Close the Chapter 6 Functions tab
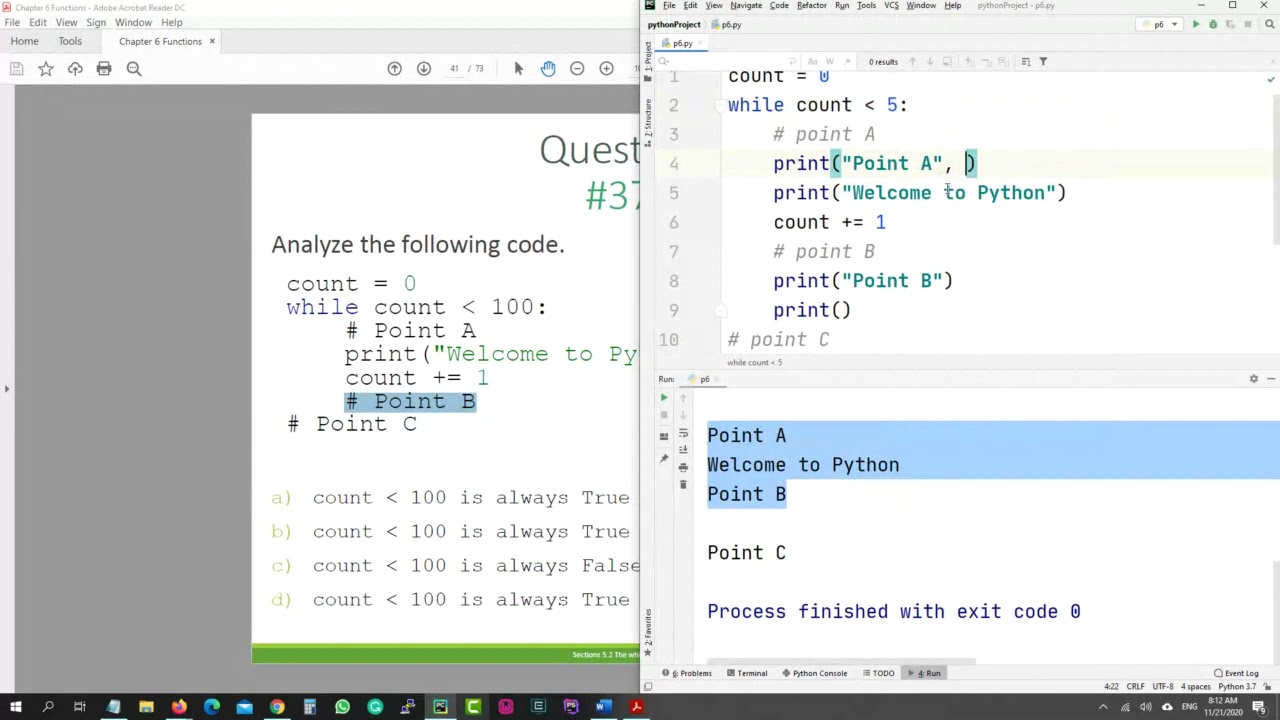Image resolution: width=1280 pixels, height=720 pixels. (x=212, y=41)
